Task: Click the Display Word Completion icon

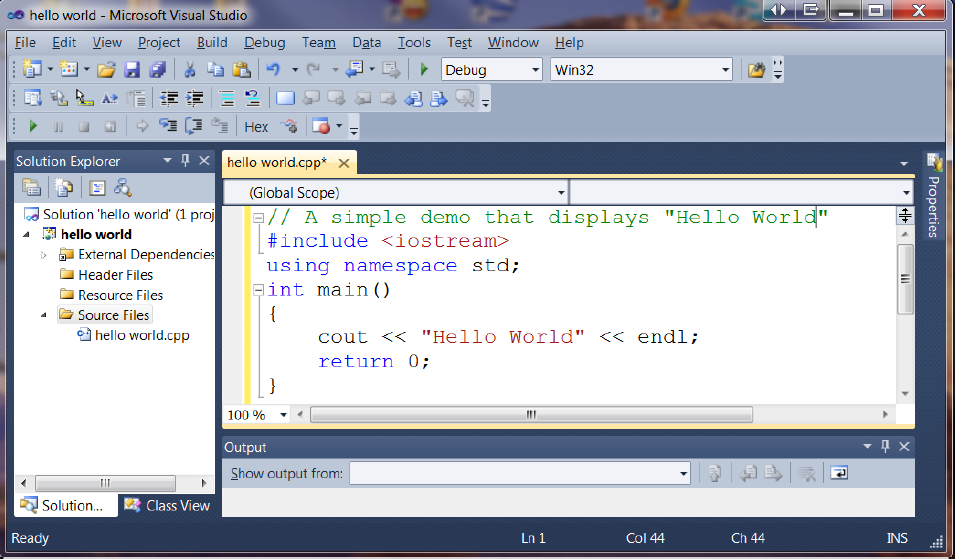Action: pyautogui.click(x=110, y=98)
